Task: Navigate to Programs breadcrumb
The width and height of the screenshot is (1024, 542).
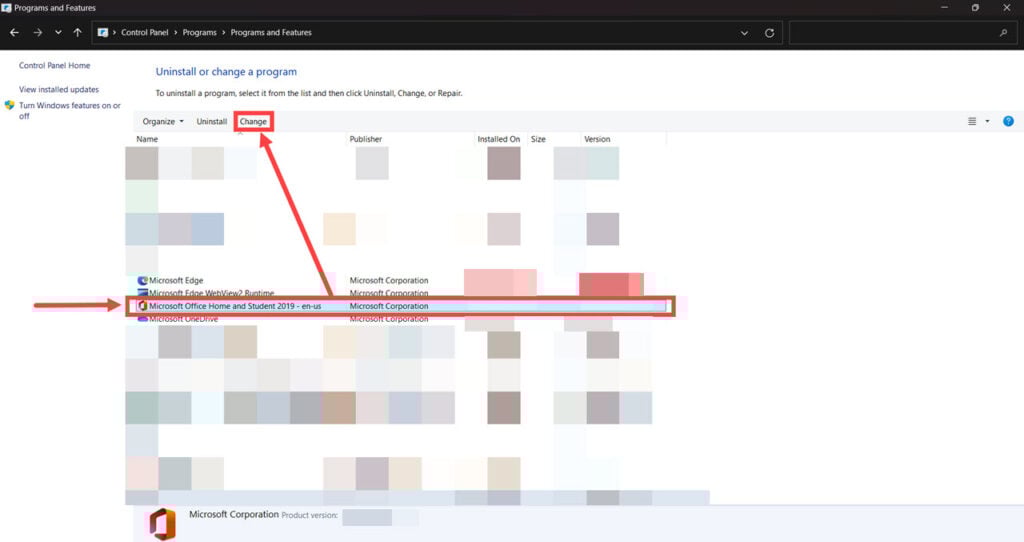Action: tap(199, 33)
